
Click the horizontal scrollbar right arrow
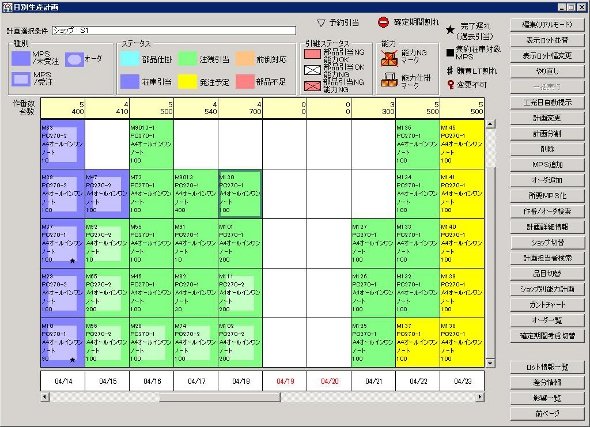480,397
